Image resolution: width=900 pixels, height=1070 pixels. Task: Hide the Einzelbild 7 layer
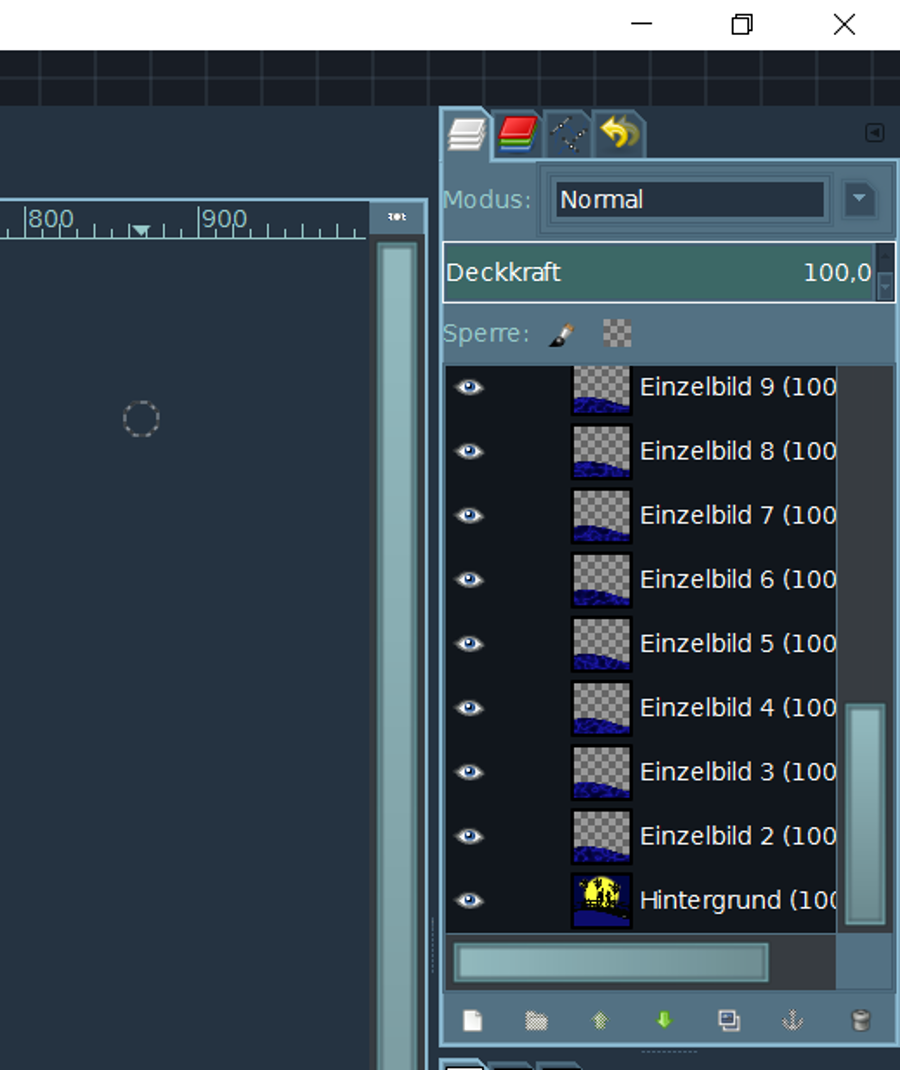pos(469,515)
